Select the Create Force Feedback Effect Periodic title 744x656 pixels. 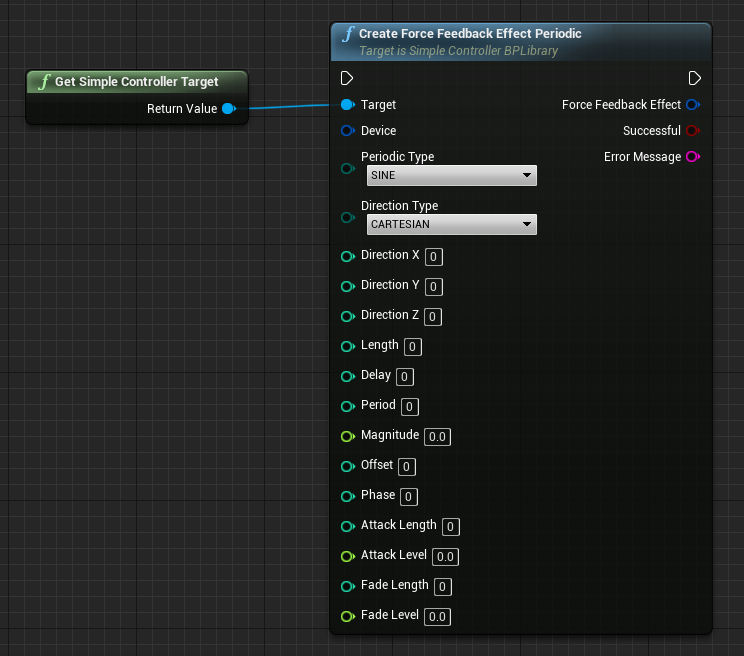pos(470,34)
